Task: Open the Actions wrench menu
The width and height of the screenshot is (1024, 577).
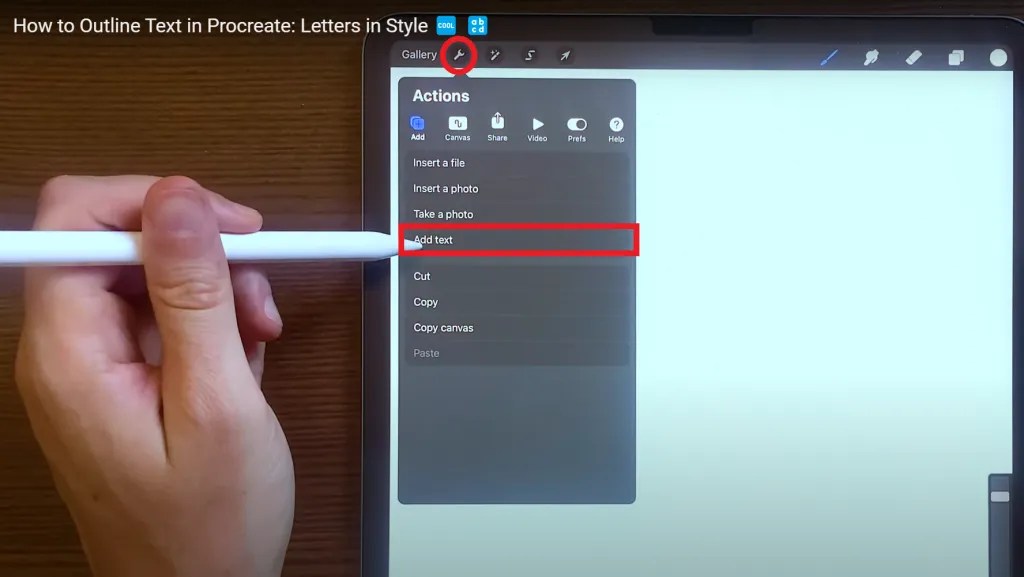Action: pos(459,56)
